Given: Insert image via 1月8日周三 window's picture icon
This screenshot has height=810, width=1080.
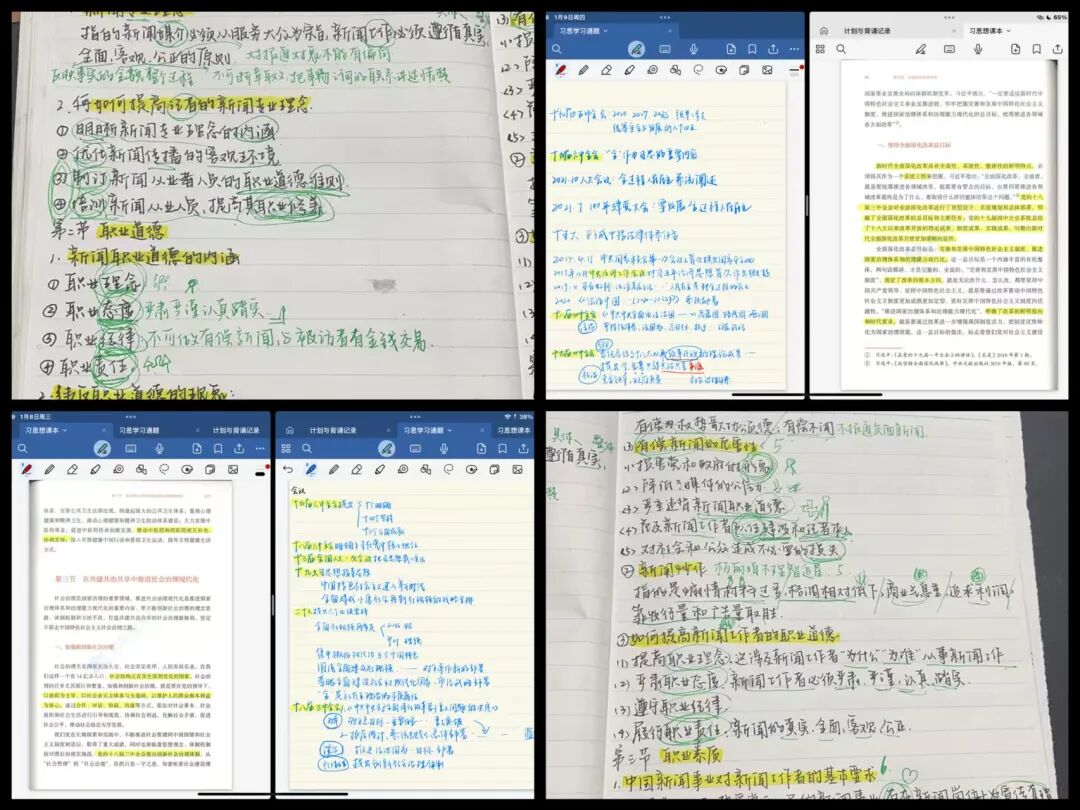Looking at the screenshot, I should click(x=233, y=469).
